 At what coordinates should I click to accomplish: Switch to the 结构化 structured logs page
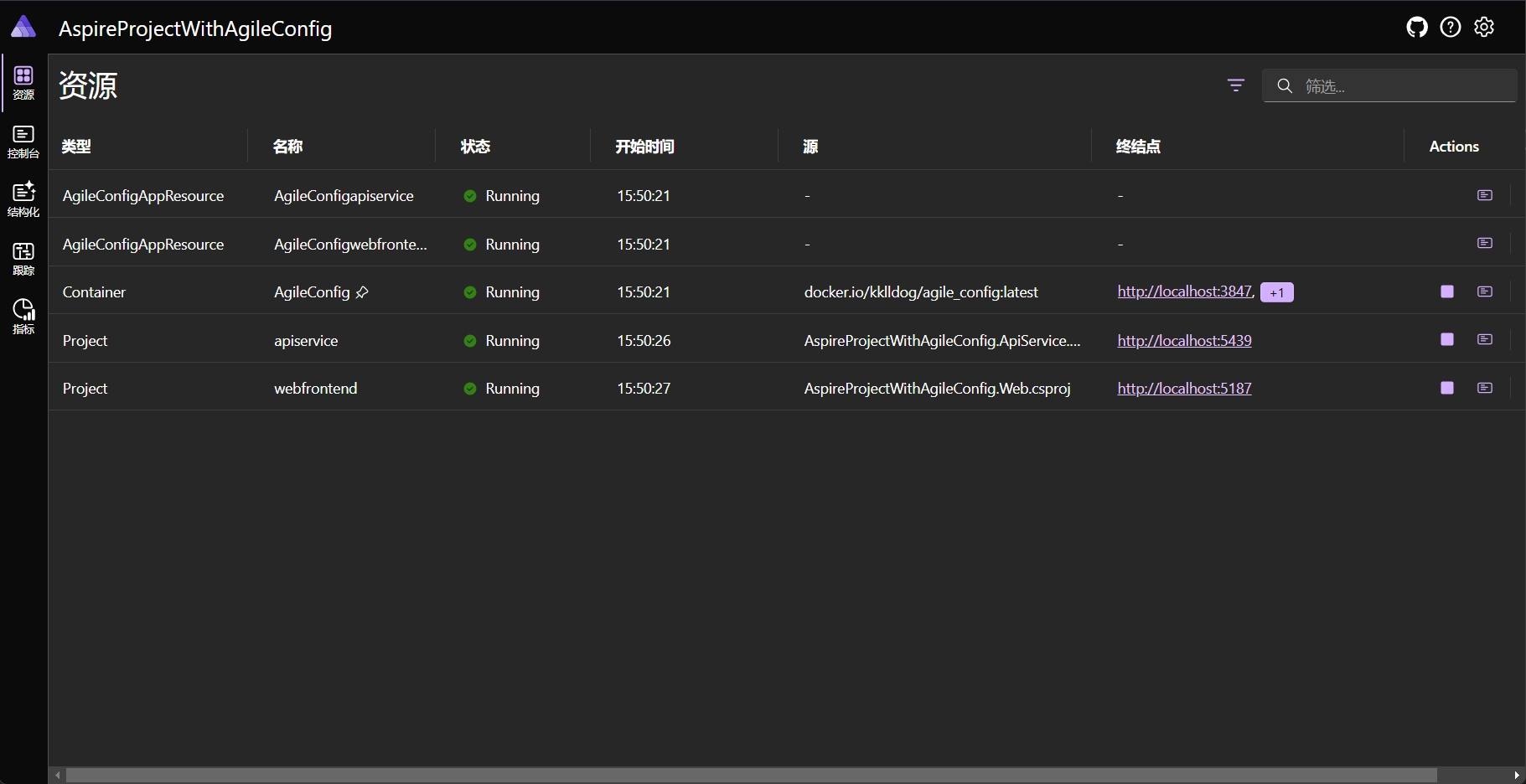pyautogui.click(x=23, y=199)
